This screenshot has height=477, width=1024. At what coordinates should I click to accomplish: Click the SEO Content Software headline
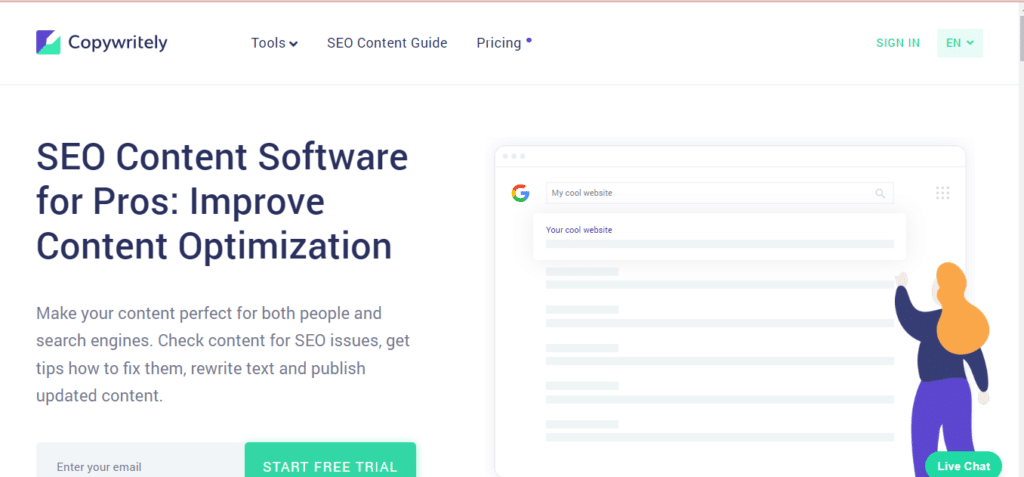tap(223, 201)
